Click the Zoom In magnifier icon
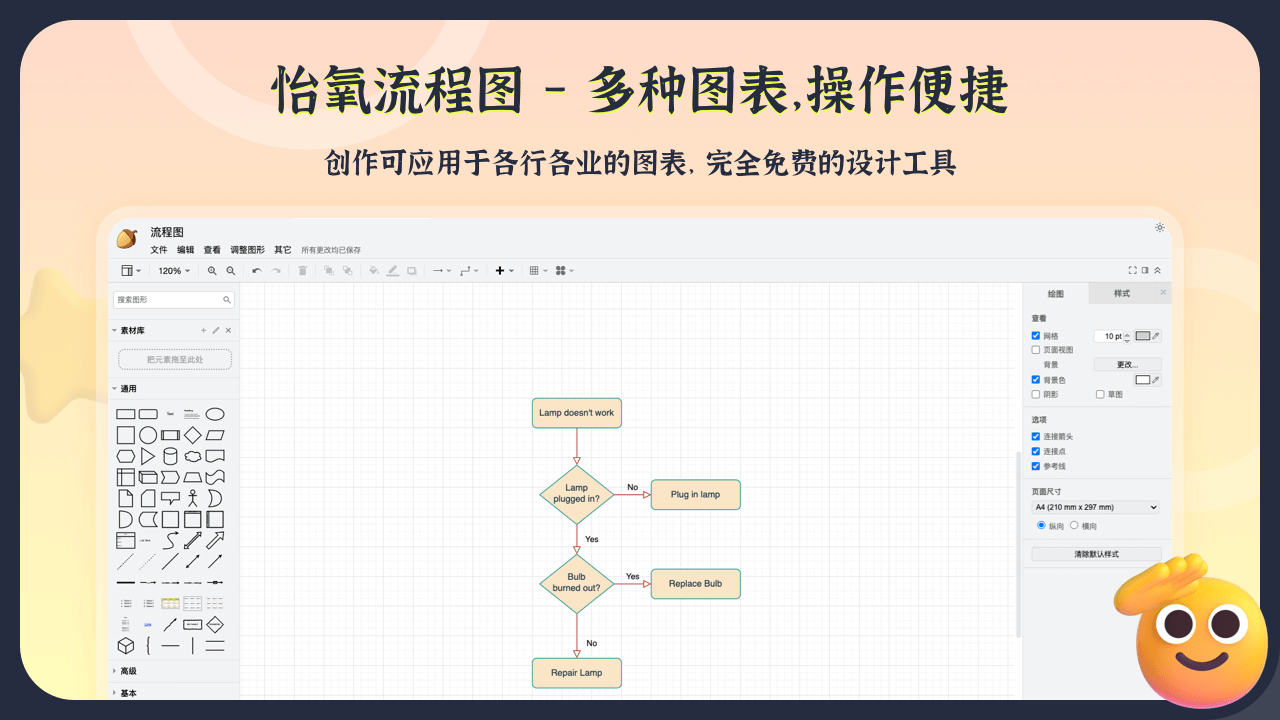1280x720 pixels. point(212,270)
